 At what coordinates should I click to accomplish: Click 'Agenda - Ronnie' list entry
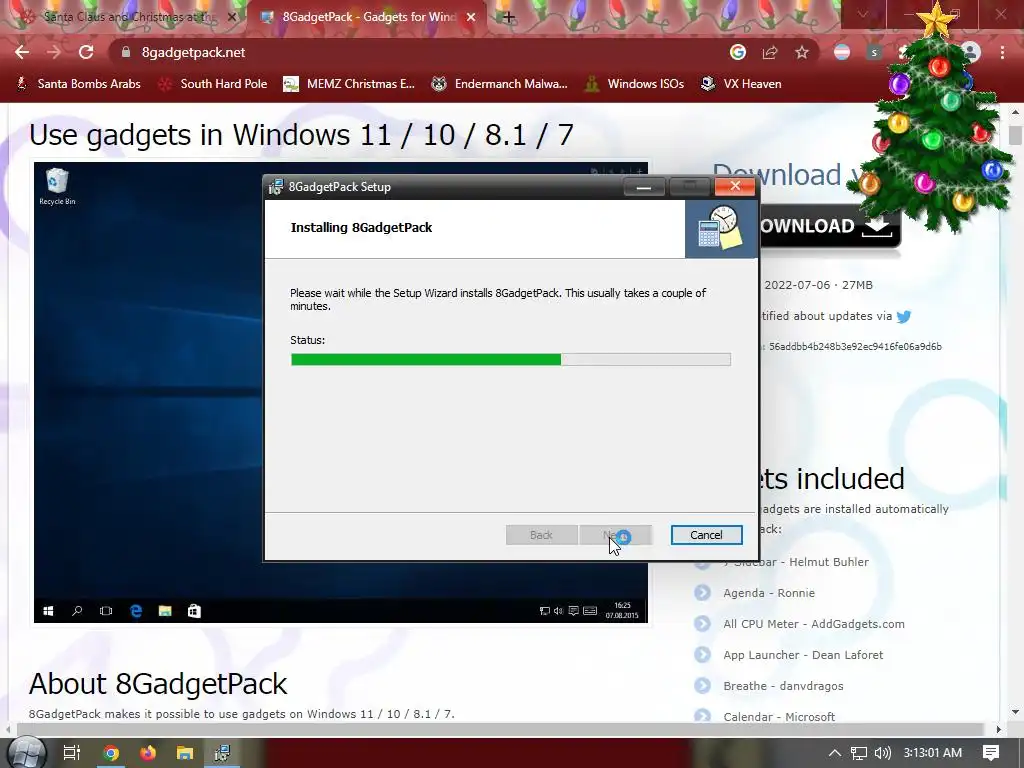pos(769,593)
